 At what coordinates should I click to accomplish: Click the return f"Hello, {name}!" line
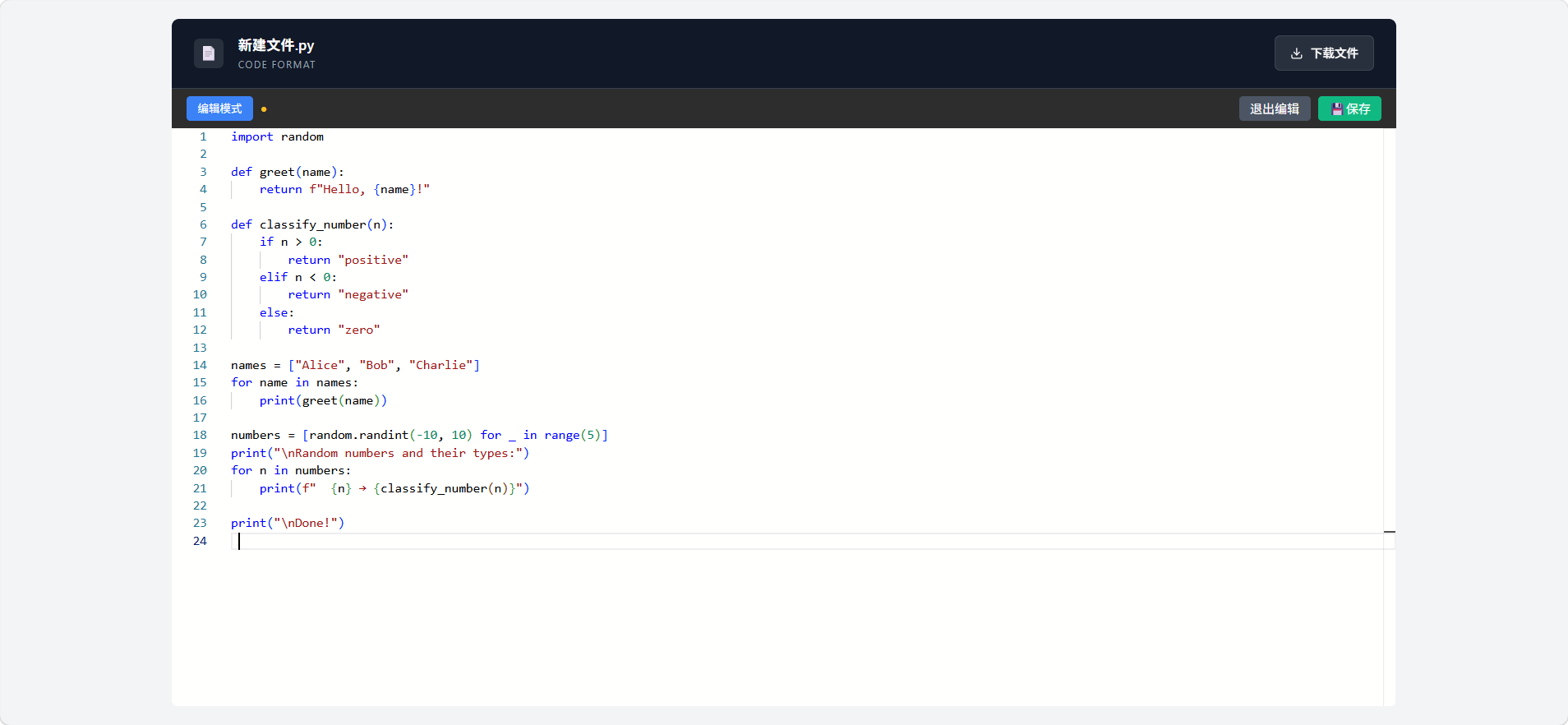tap(344, 189)
